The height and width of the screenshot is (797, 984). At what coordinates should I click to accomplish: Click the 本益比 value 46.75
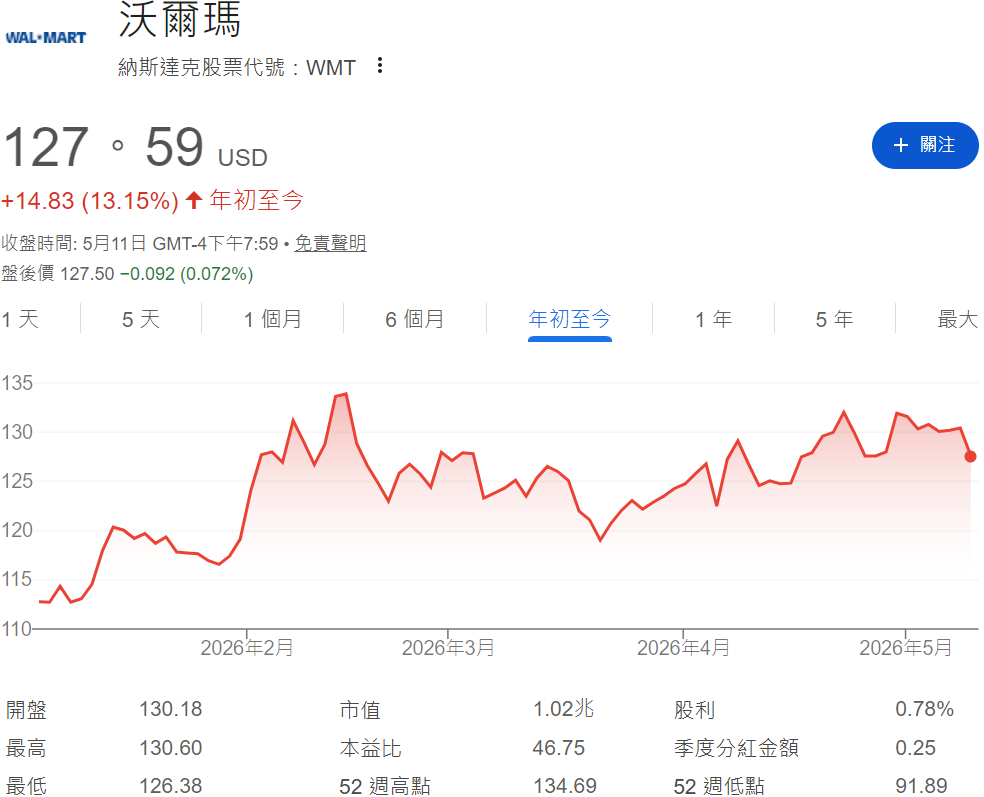pyautogui.click(x=559, y=748)
